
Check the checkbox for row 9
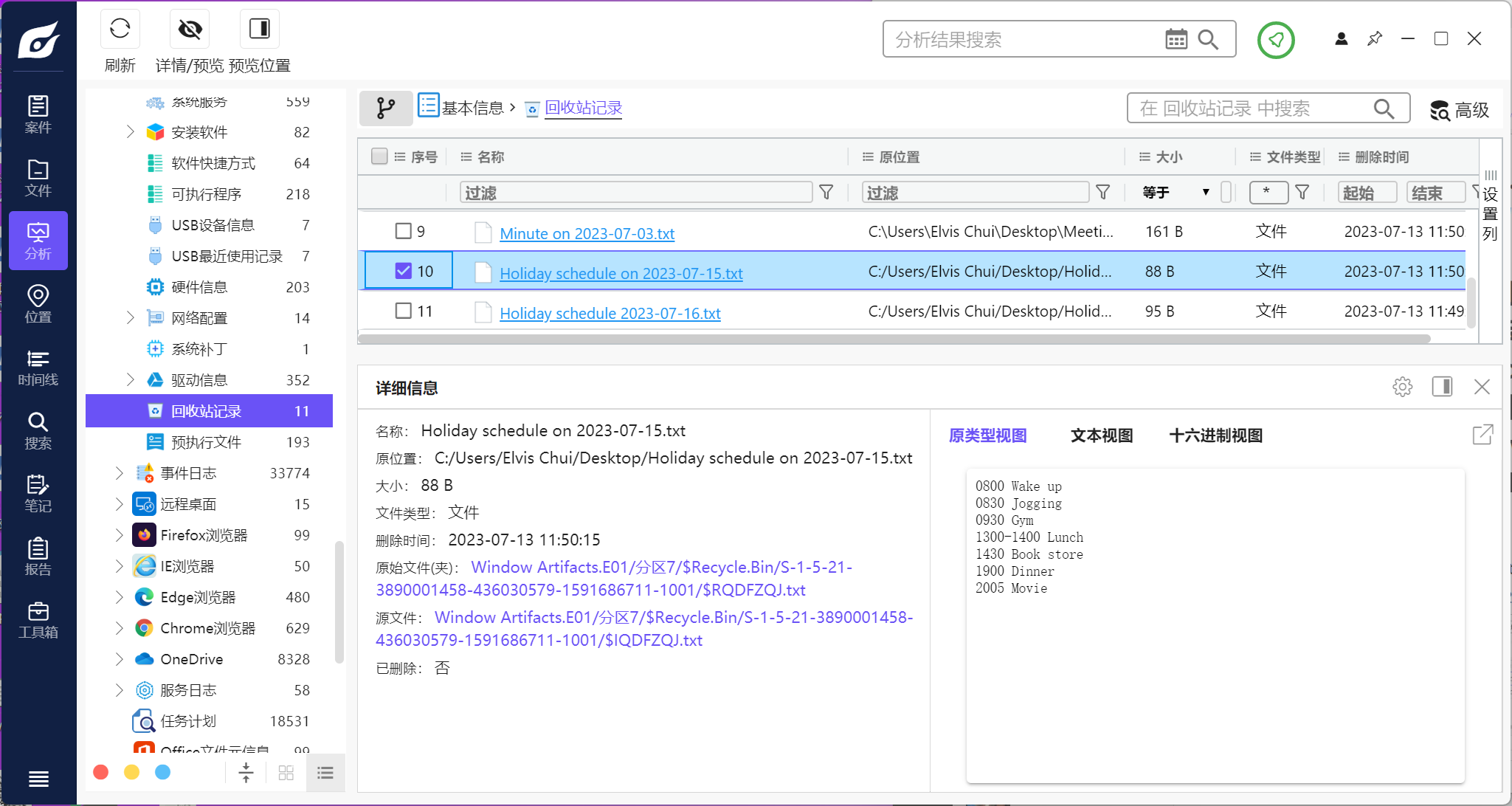click(403, 231)
